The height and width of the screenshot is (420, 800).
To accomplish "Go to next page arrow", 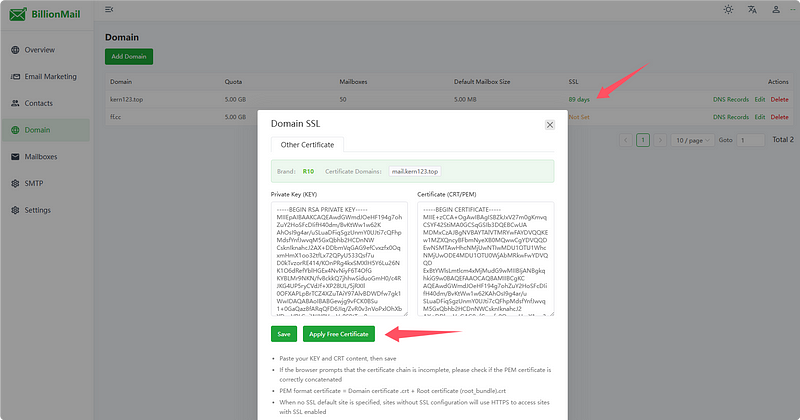I will (660, 140).
